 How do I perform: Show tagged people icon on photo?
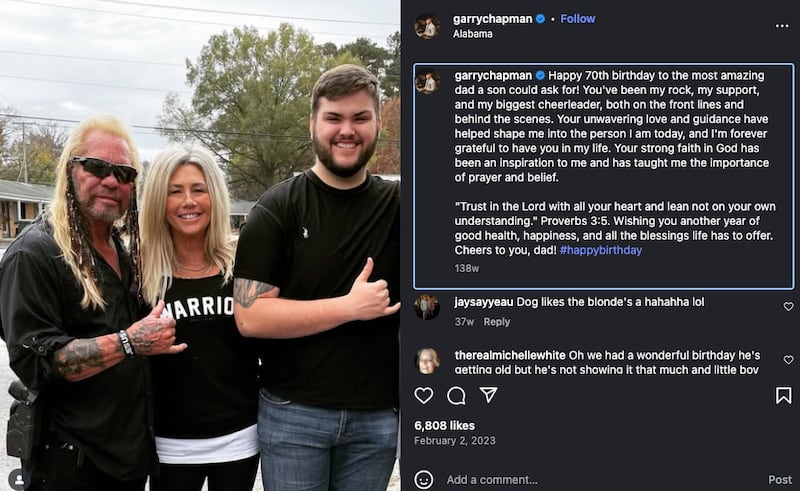pyautogui.click(x=19, y=480)
